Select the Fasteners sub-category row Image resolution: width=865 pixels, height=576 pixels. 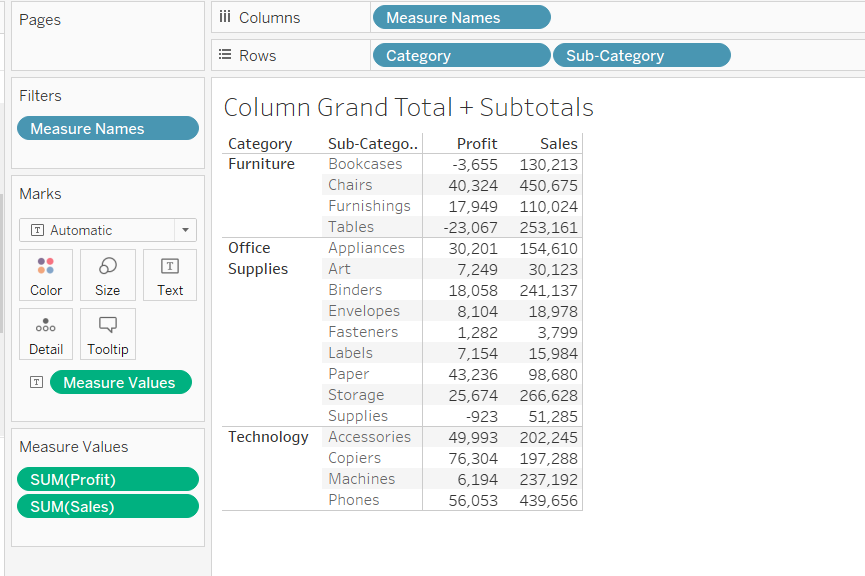[x=363, y=332]
